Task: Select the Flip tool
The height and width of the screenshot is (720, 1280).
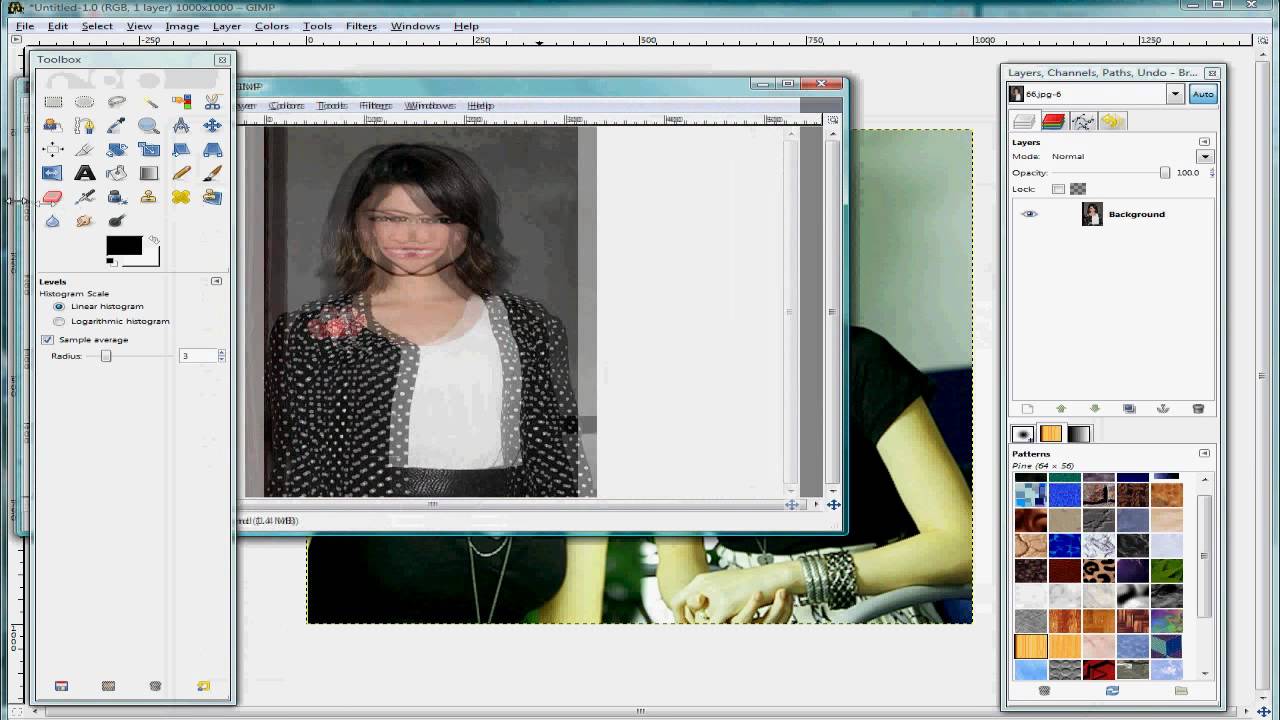Action: click(53, 174)
